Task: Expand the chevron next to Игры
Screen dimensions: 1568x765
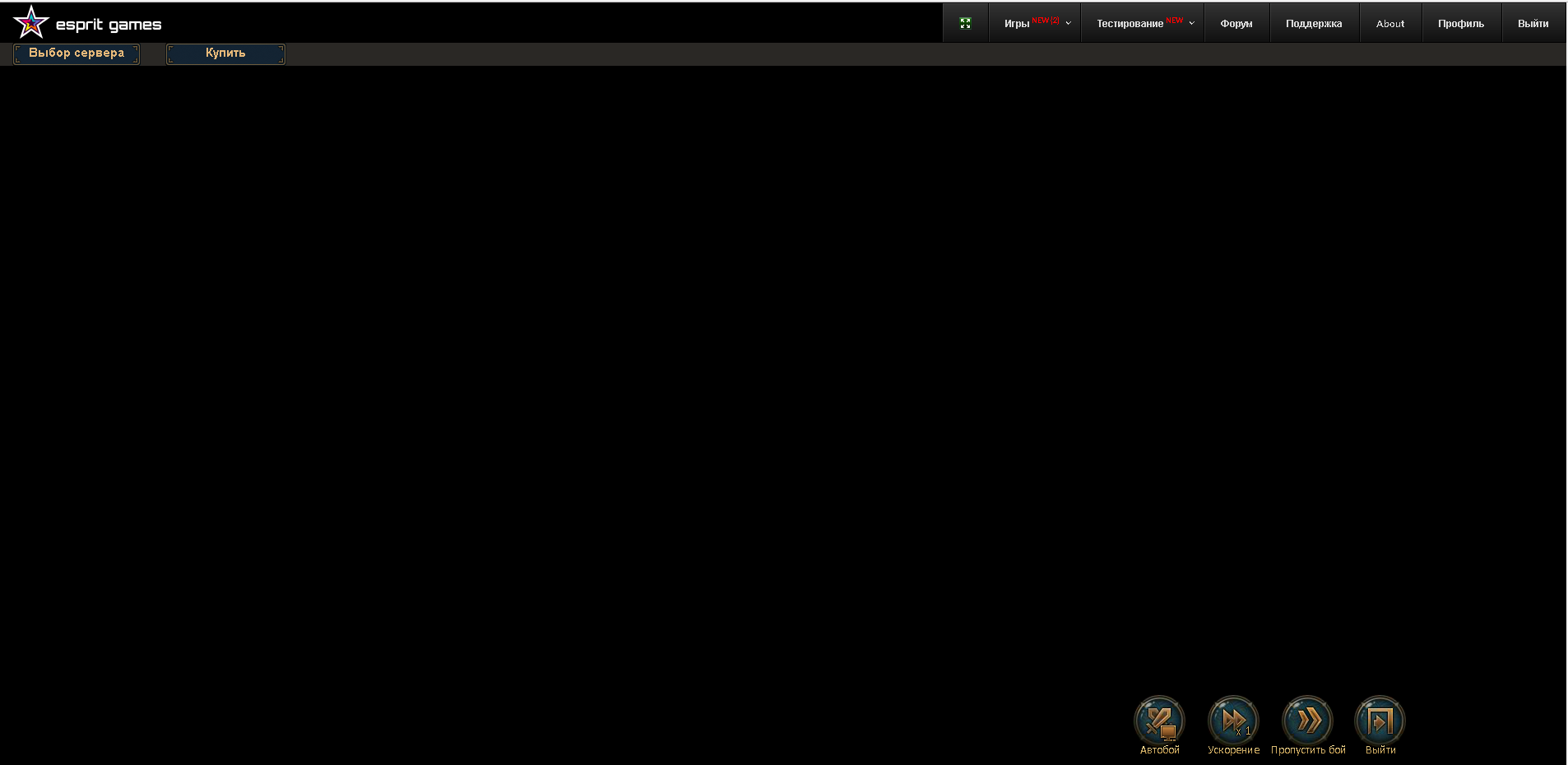Action: (x=1069, y=24)
